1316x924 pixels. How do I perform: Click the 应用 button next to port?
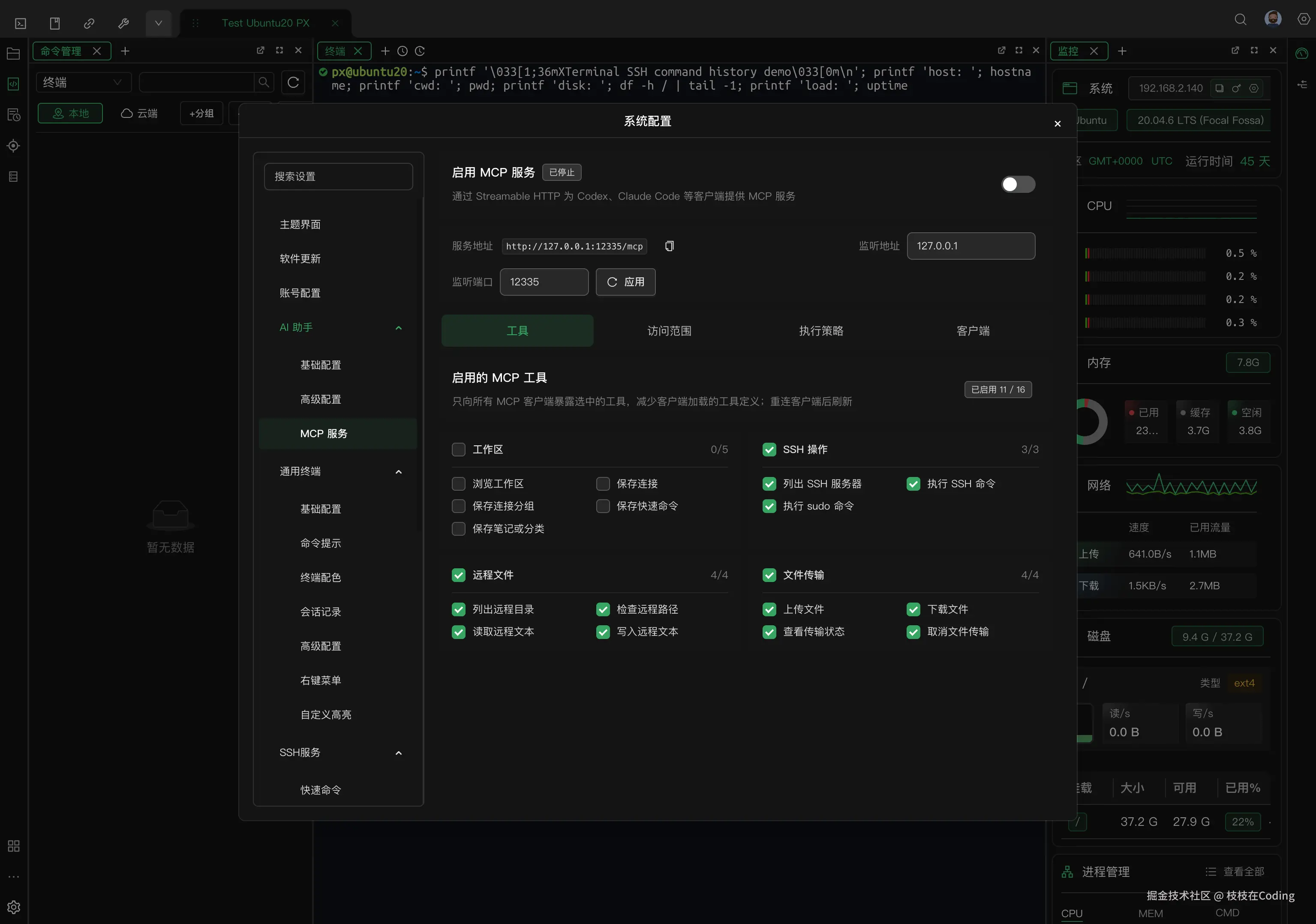tap(625, 282)
